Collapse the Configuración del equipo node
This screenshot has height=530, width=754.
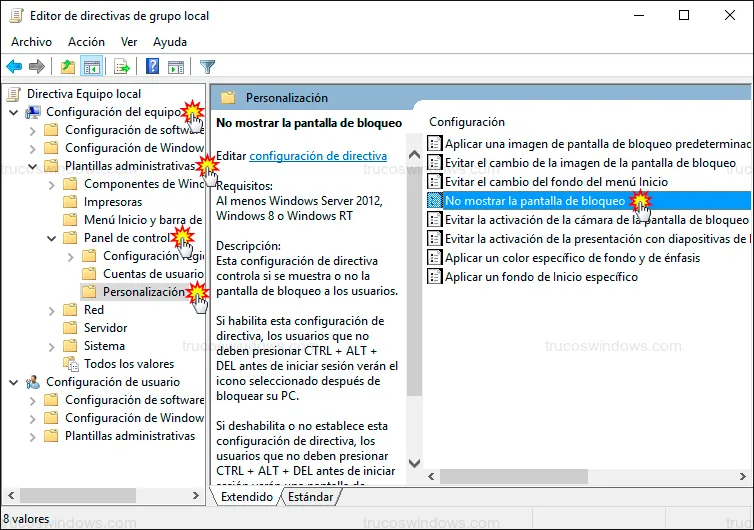(x=14, y=112)
